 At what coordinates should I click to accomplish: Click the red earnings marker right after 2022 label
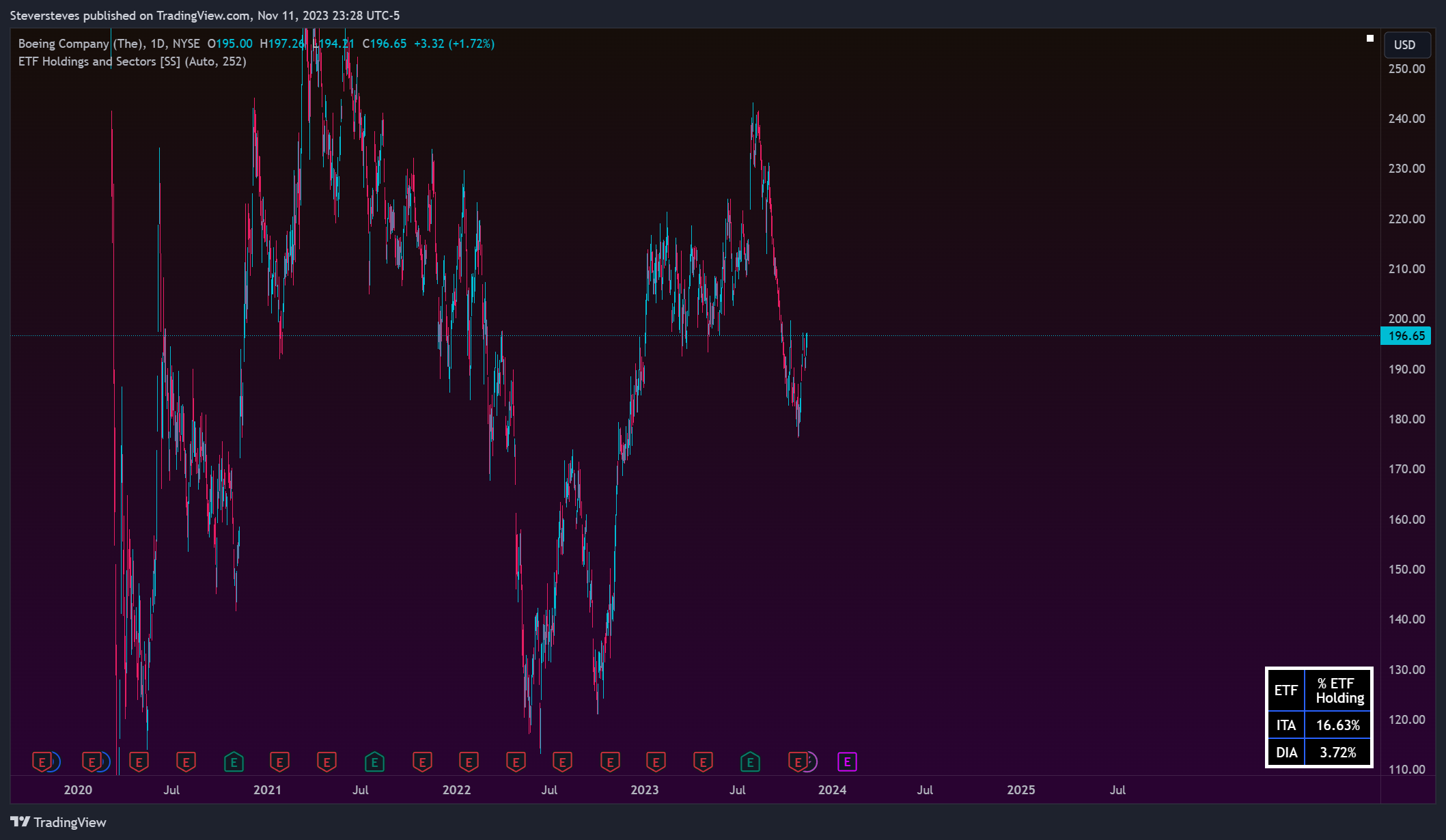point(469,761)
